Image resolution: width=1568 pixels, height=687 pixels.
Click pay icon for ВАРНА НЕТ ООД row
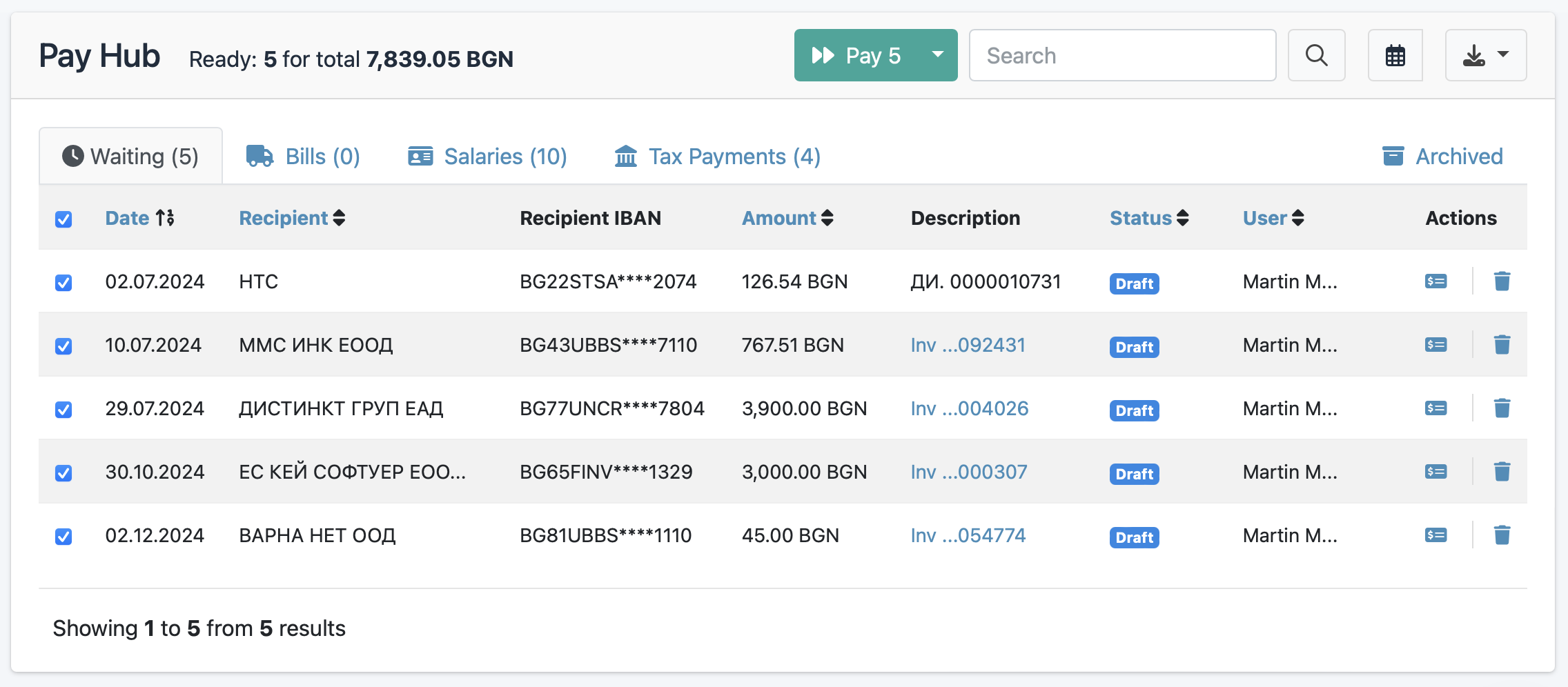pyautogui.click(x=1435, y=535)
